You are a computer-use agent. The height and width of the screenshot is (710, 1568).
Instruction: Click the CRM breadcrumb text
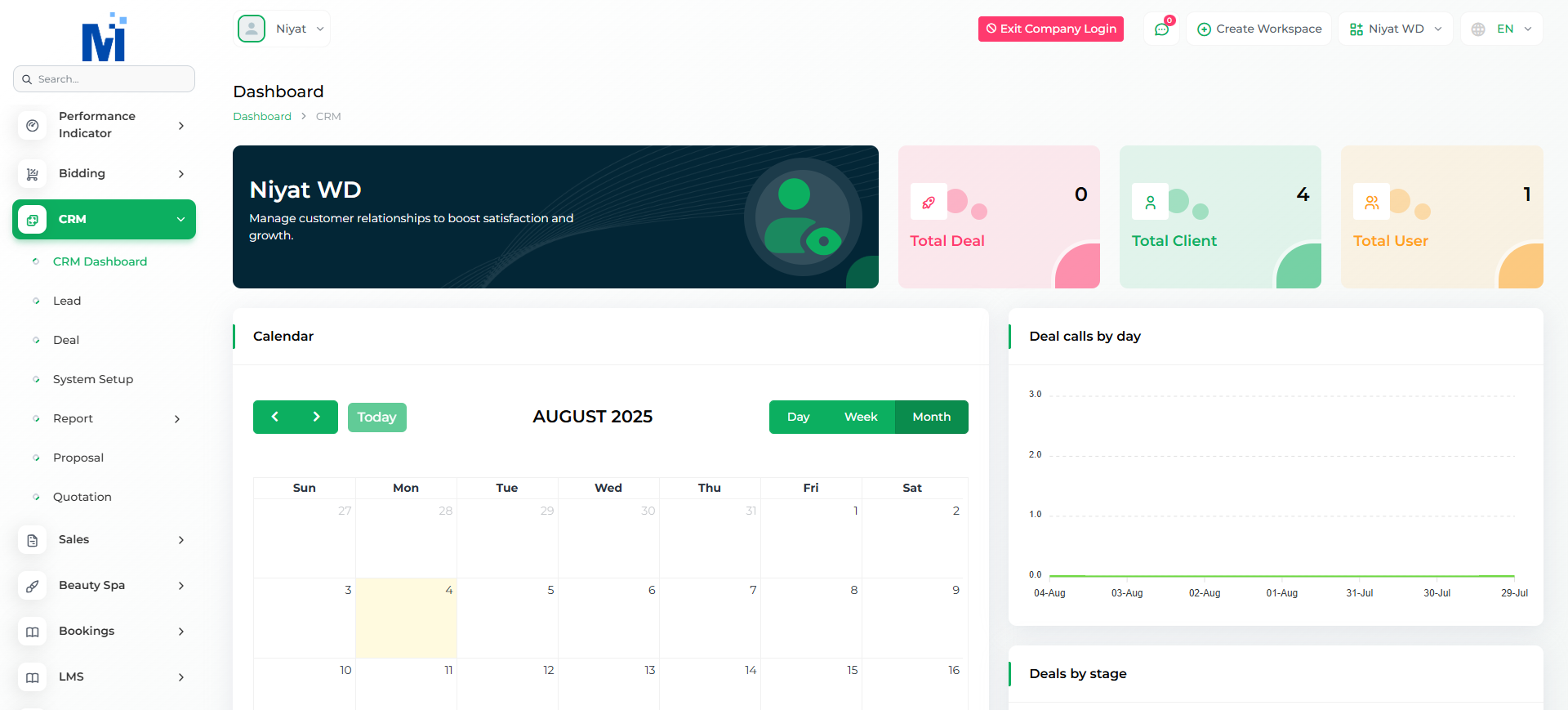click(328, 117)
